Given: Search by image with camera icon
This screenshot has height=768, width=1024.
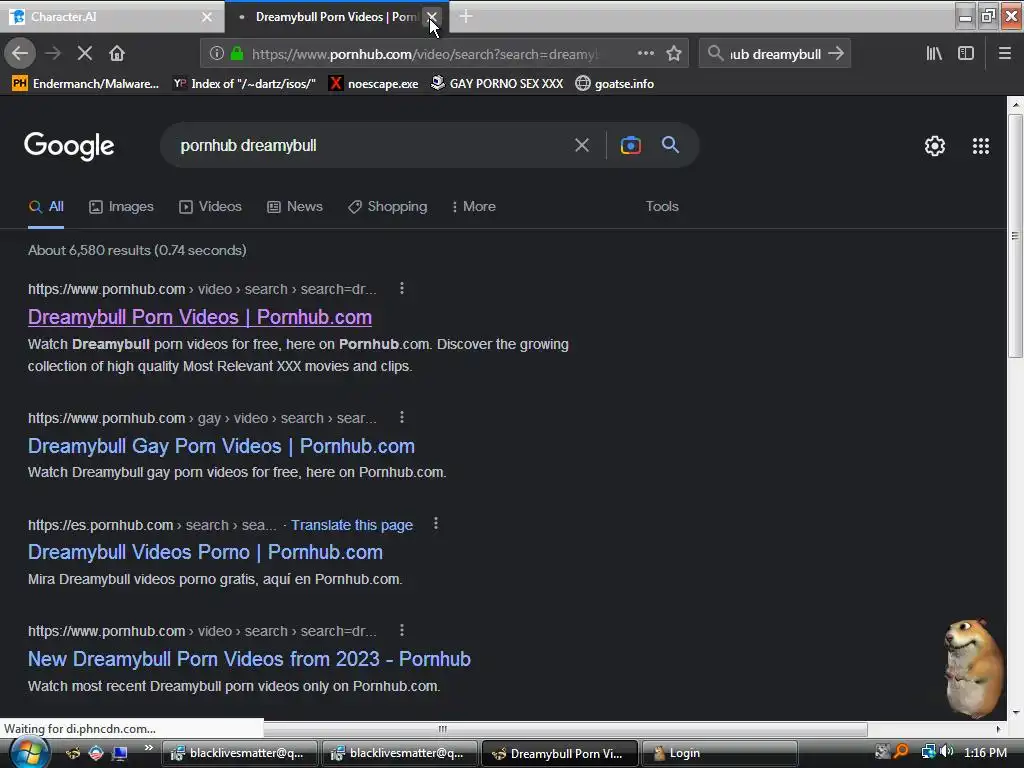Looking at the screenshot, I should [x=630, y=145].
